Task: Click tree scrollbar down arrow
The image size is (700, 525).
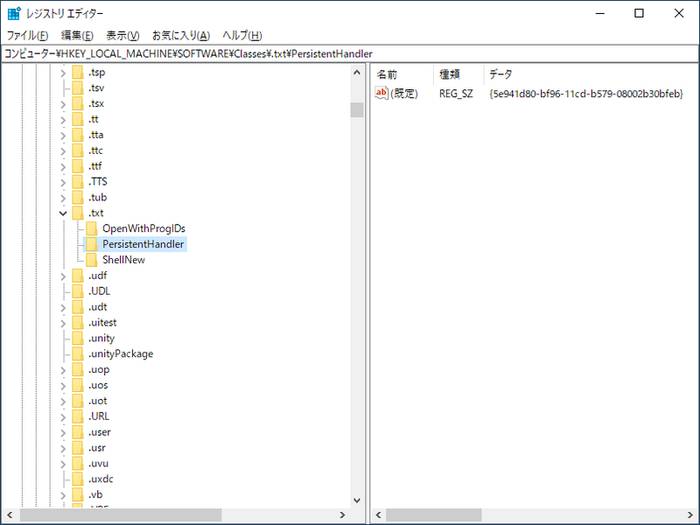Action: [x=357, y=500]
